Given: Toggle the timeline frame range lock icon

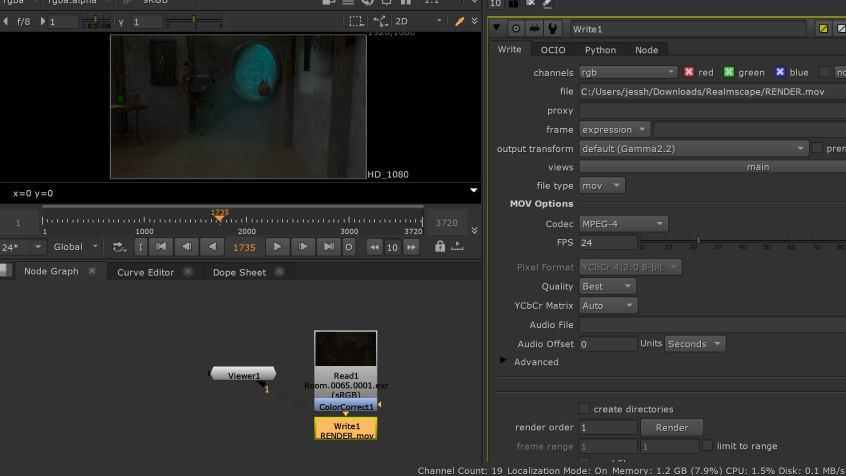Looking at the screenshot, I should coord(440,247).
